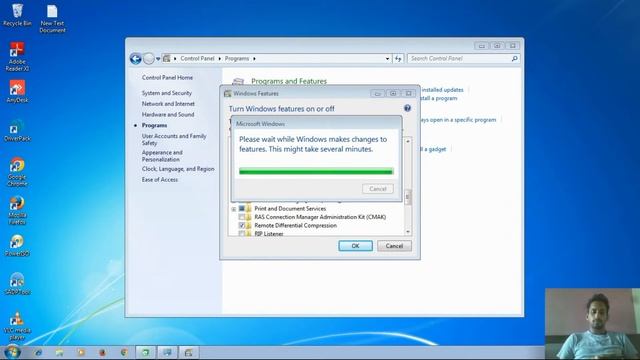The height and width of the screenshot is (360, 640).
Task: Go to Hardware and Sound category
Action: coord(168,115)
